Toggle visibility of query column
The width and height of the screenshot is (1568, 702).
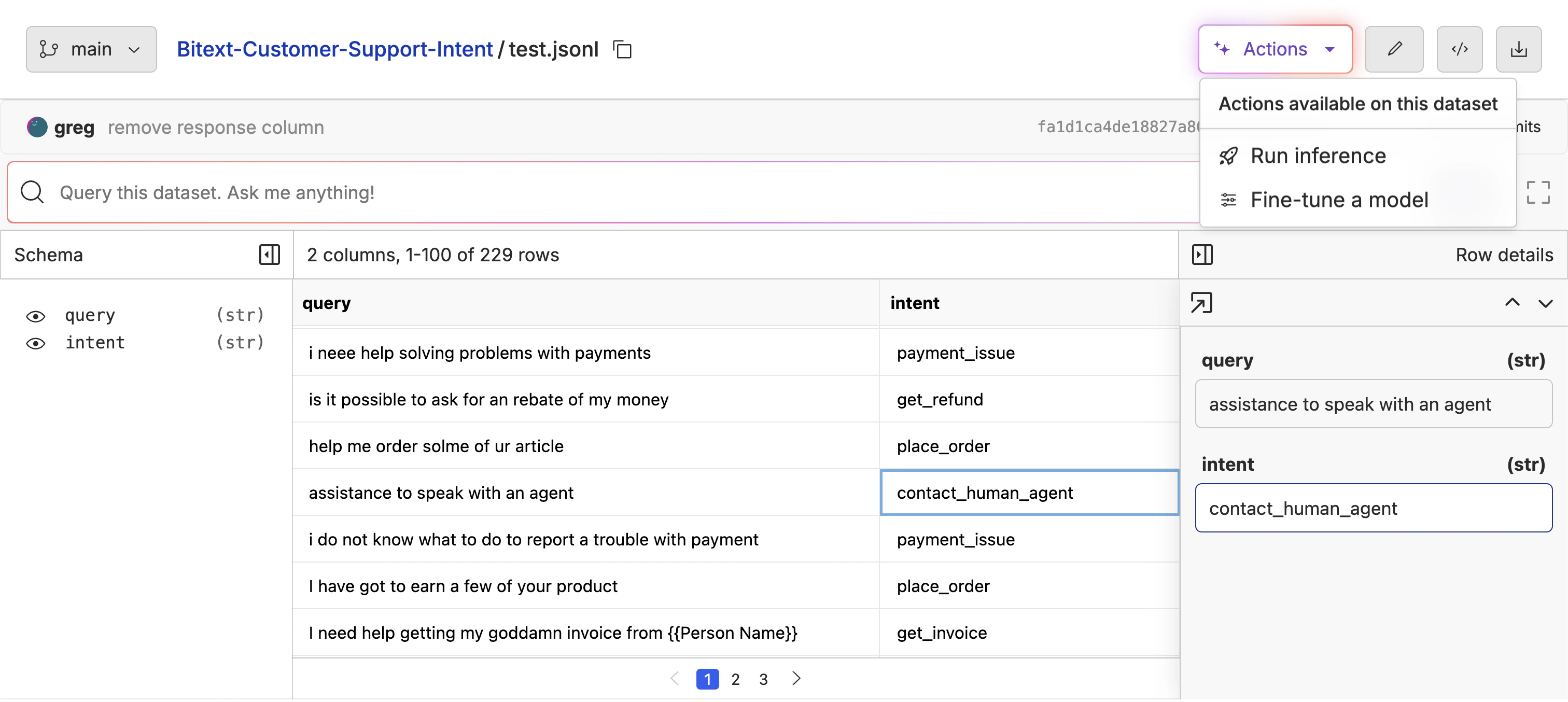point(35,316)
